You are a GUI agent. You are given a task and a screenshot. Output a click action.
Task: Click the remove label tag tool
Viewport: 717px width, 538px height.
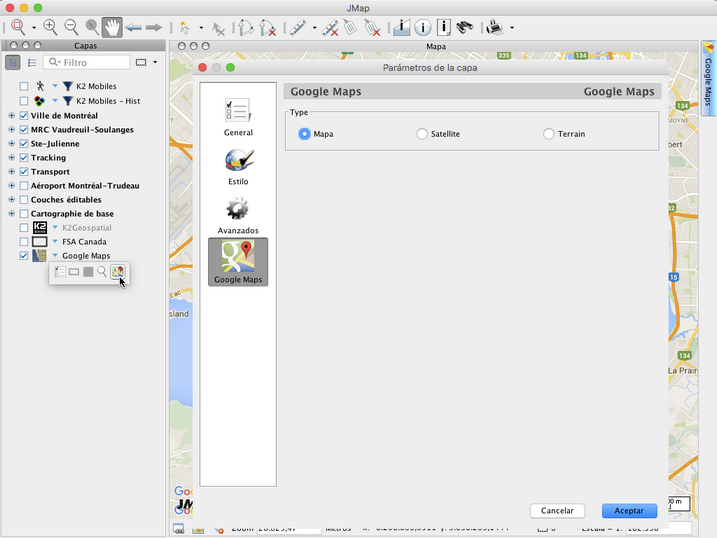click(x=372, y=28)
